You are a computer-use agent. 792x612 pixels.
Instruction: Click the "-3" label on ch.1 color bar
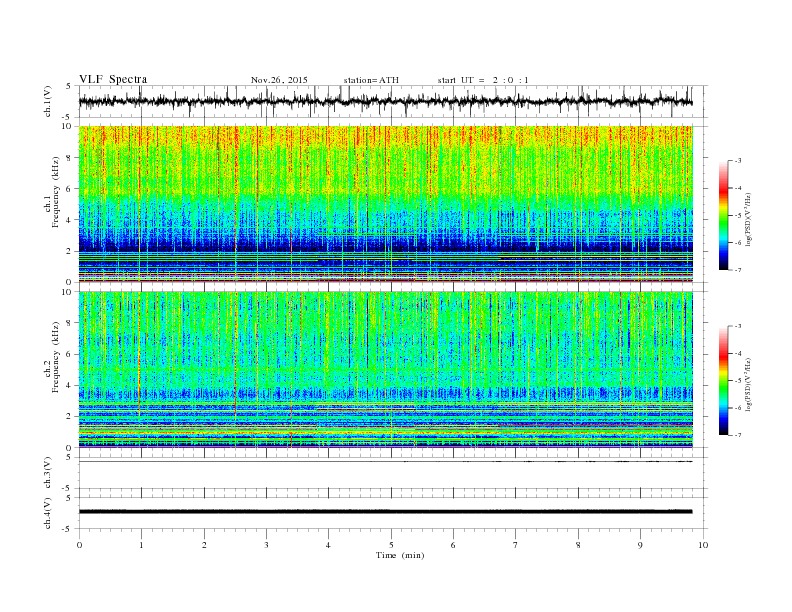point(738,161)
